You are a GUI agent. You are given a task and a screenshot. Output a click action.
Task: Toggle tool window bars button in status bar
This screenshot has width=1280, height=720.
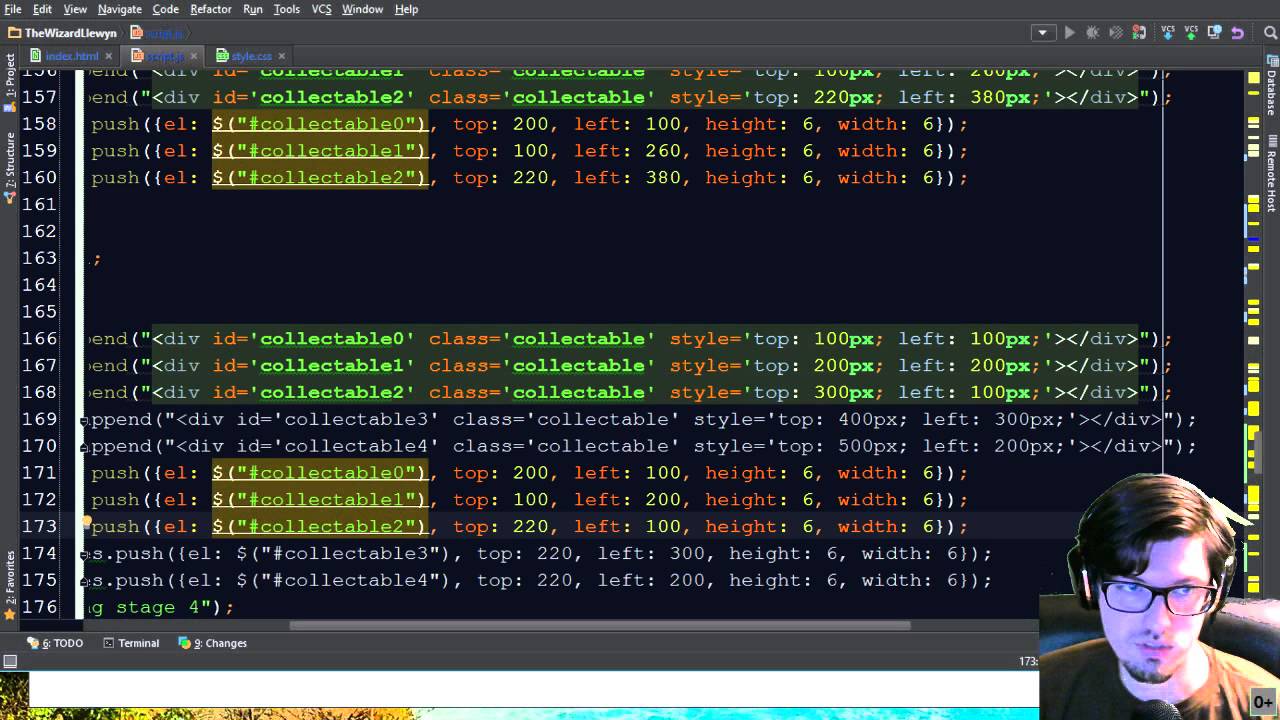point(10,661)
